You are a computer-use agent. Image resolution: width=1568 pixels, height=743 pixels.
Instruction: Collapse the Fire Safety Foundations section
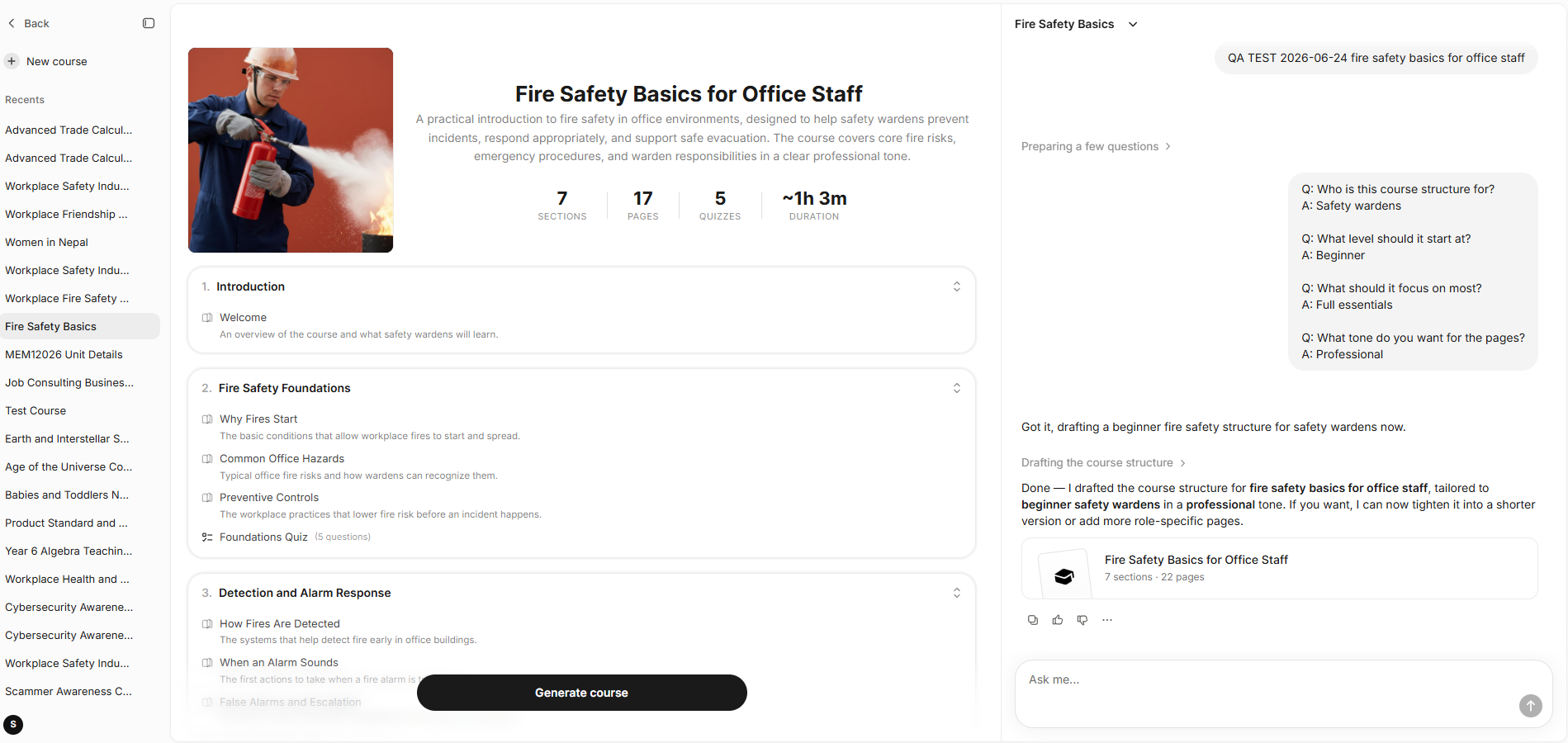click(956, 388)
